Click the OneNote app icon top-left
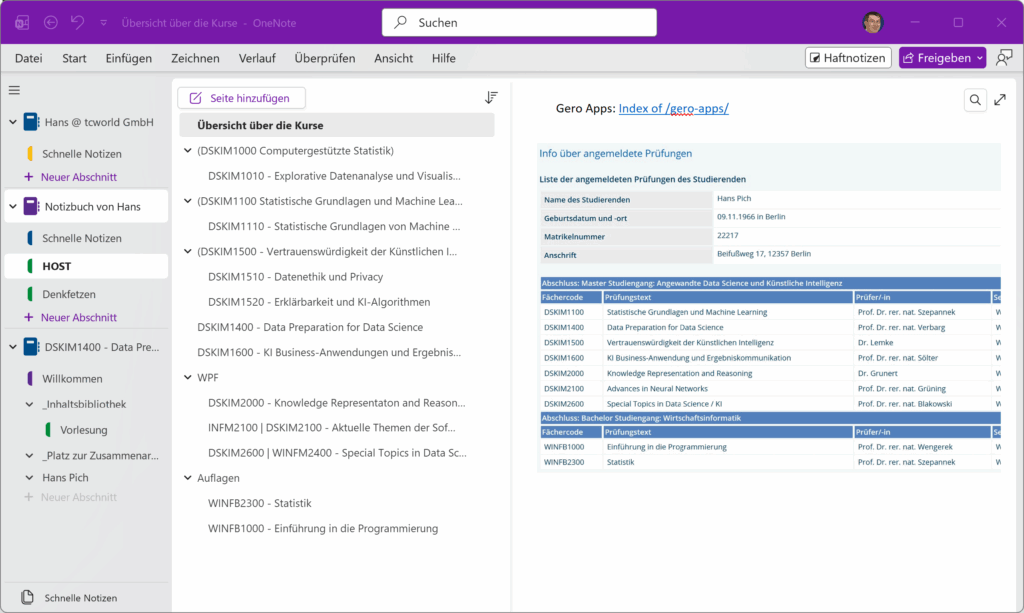Image resolution: width=1024 pixels, height=613 pixels. (21, 21)
